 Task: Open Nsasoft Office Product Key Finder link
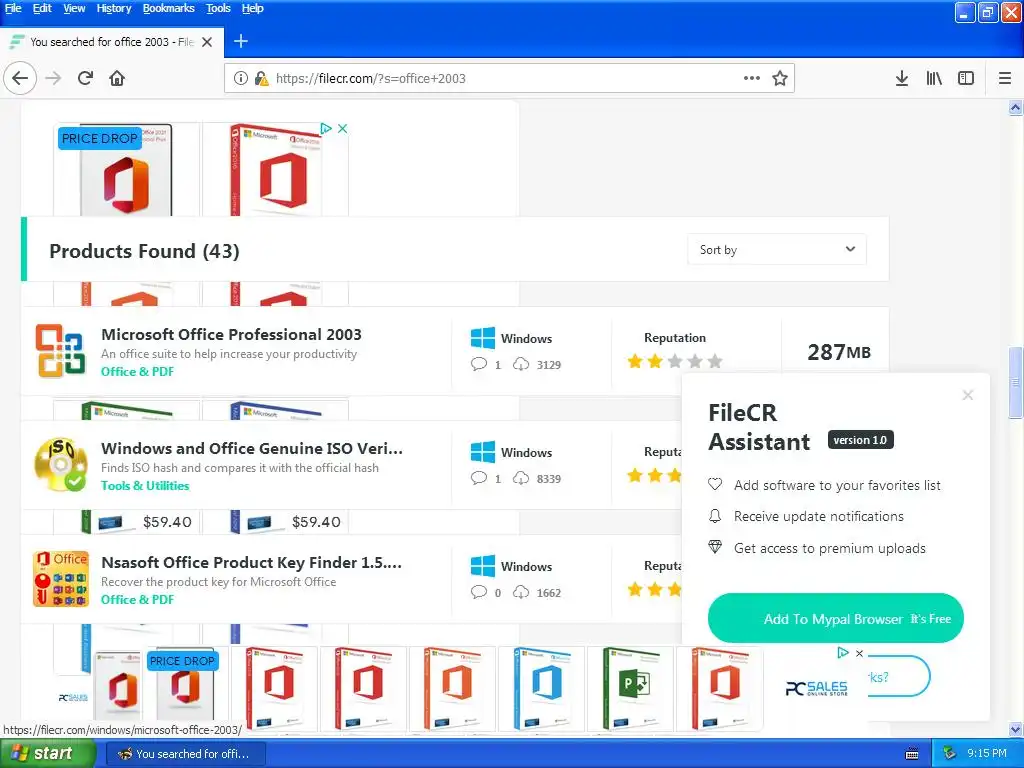click(251, 562)
